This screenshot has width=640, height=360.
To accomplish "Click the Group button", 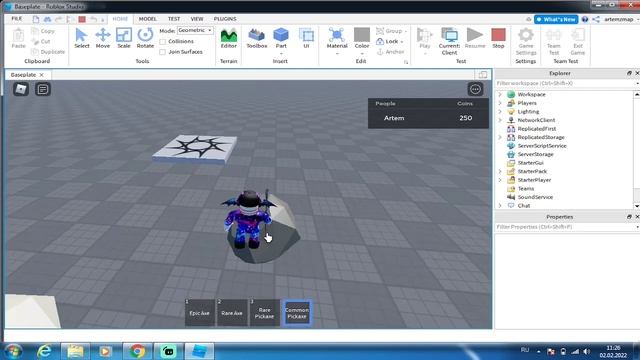I will (x=391, y=31).
